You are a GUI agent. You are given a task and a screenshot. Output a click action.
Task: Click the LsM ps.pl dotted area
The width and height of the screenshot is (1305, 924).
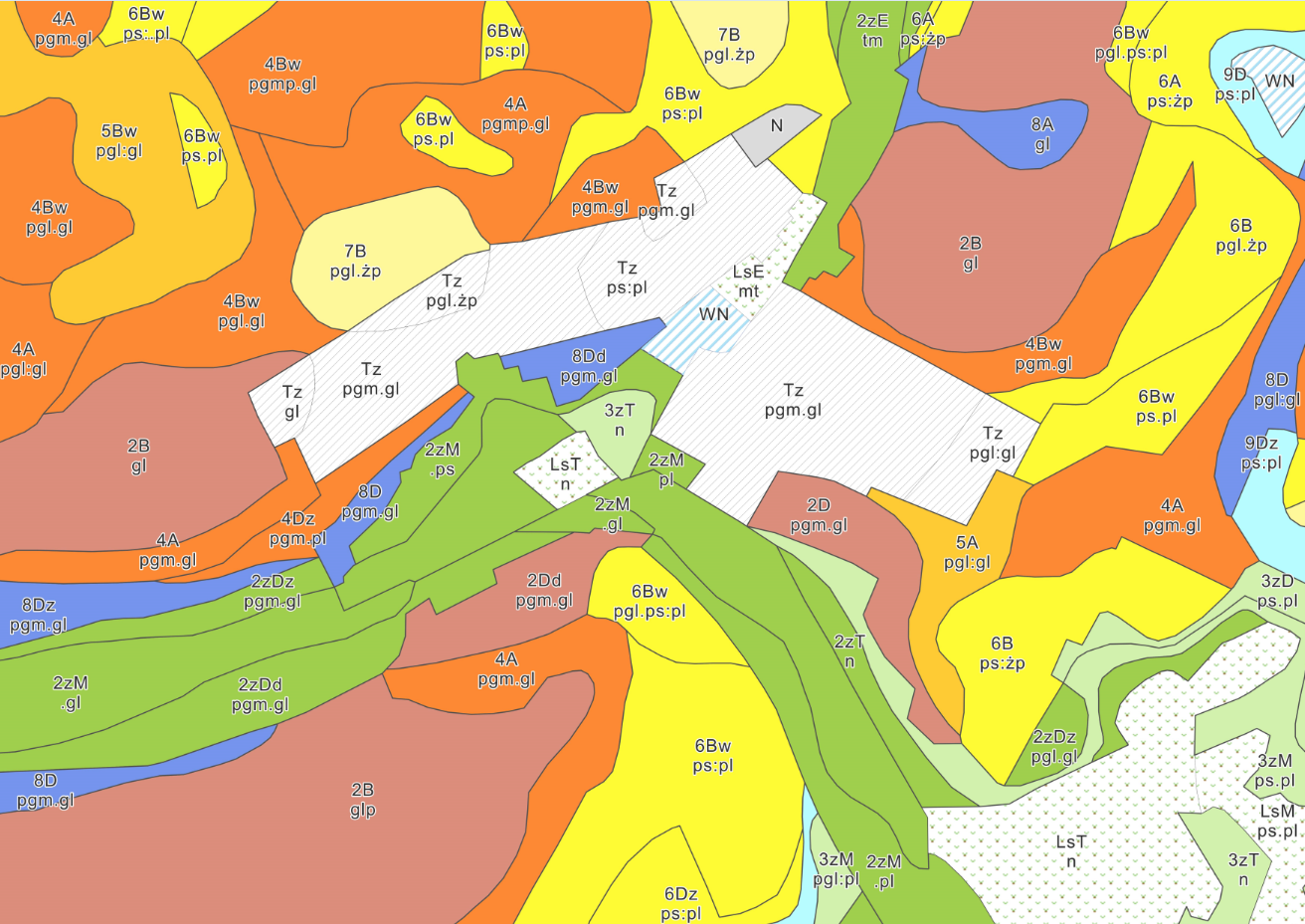pyautogui.click(x=1277, y=822)
